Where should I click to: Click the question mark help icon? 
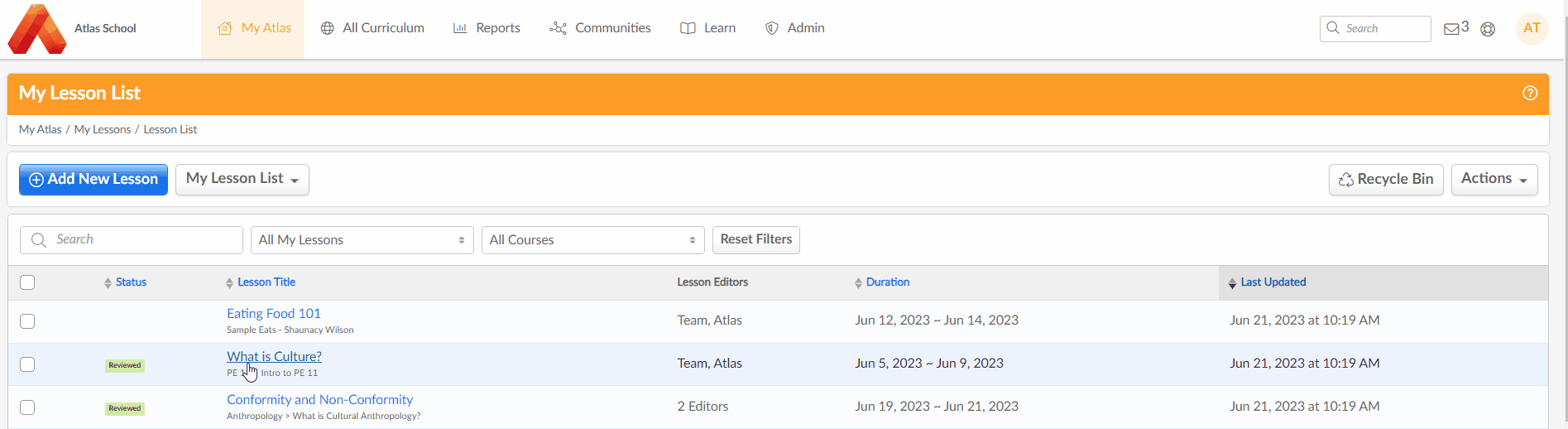pyautogui.click(x=1530, y=93)
